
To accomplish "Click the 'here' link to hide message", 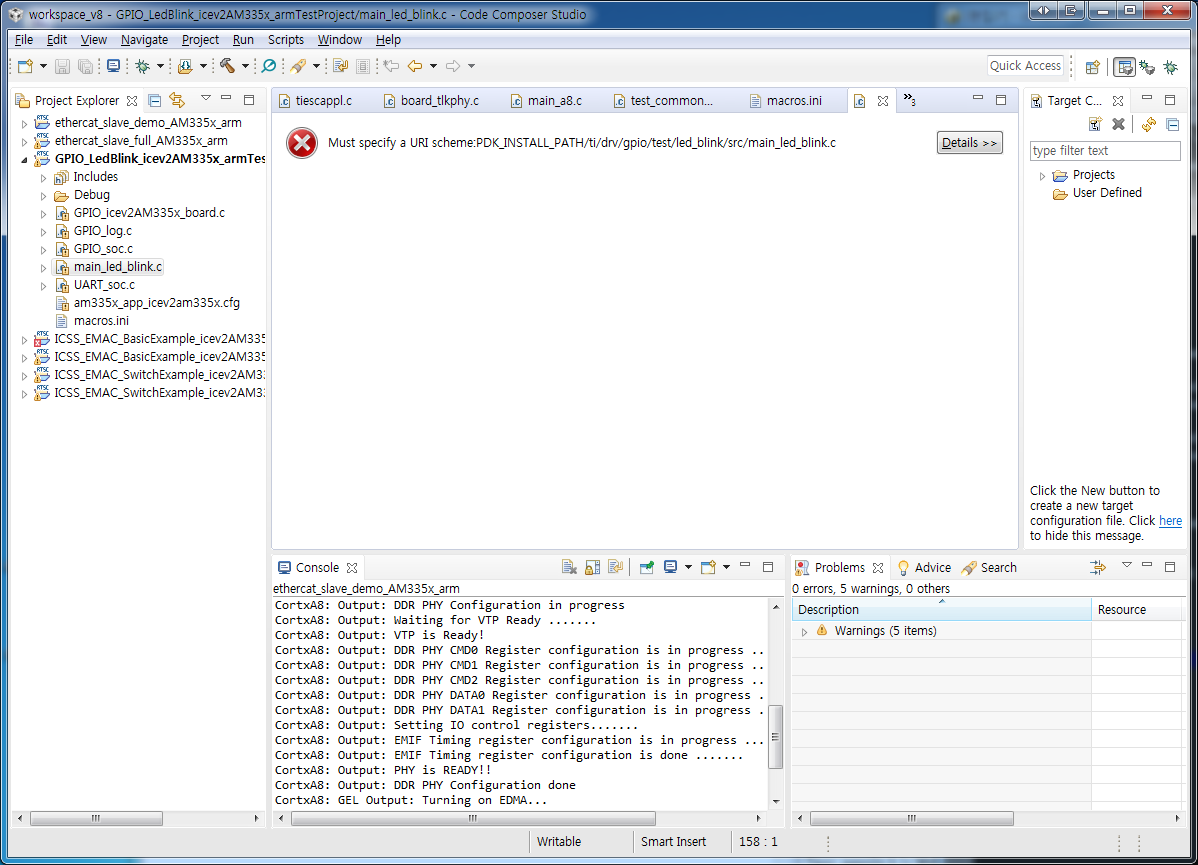I will (1170, 521).
